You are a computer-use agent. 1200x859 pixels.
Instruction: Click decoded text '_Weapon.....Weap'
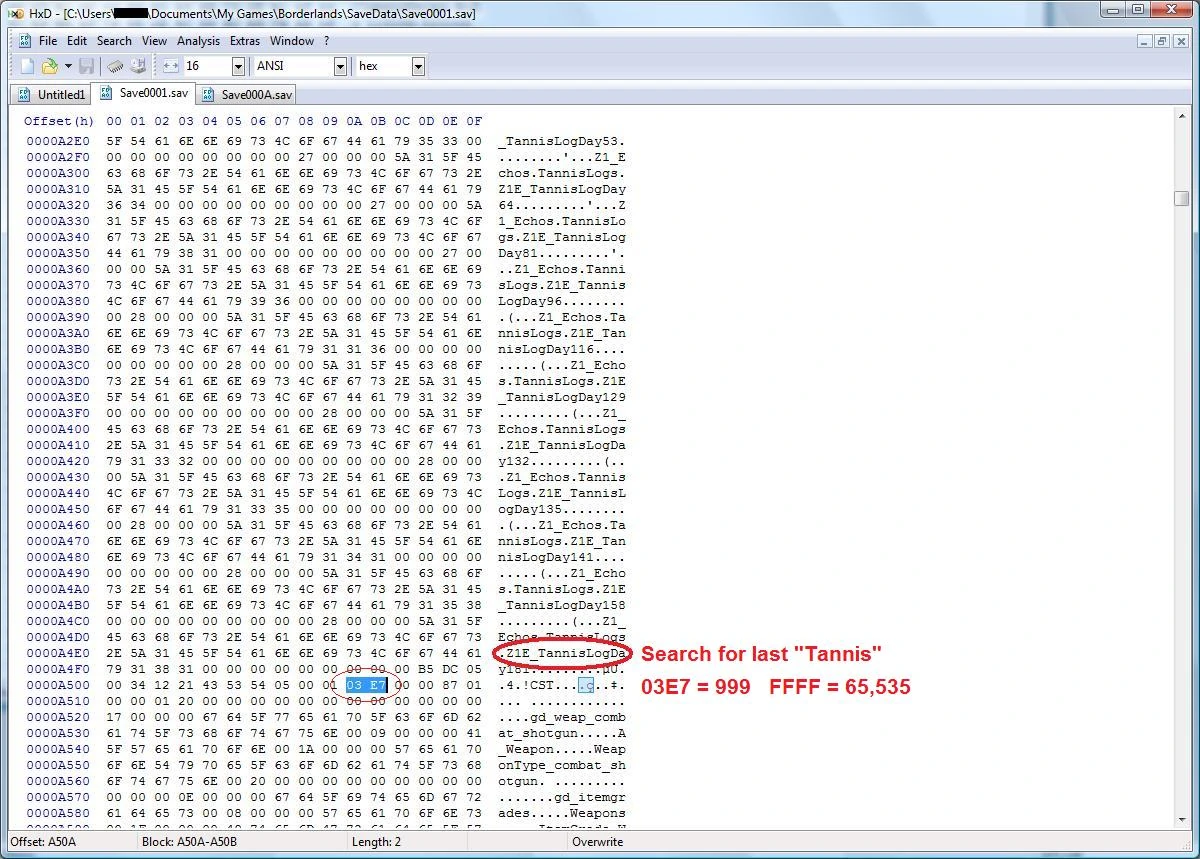click(x=562, y=749)
